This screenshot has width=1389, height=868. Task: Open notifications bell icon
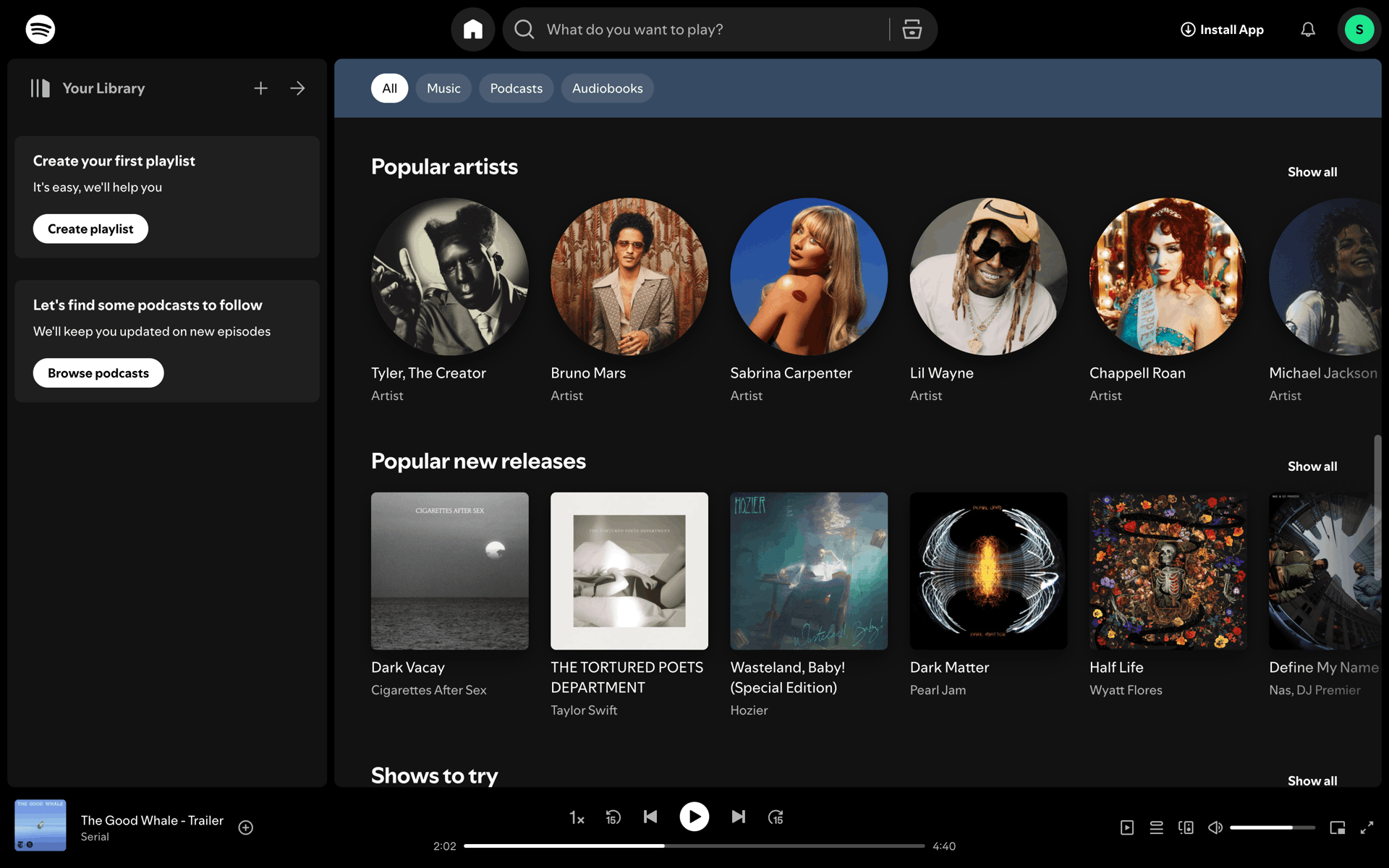(1308, 30)
